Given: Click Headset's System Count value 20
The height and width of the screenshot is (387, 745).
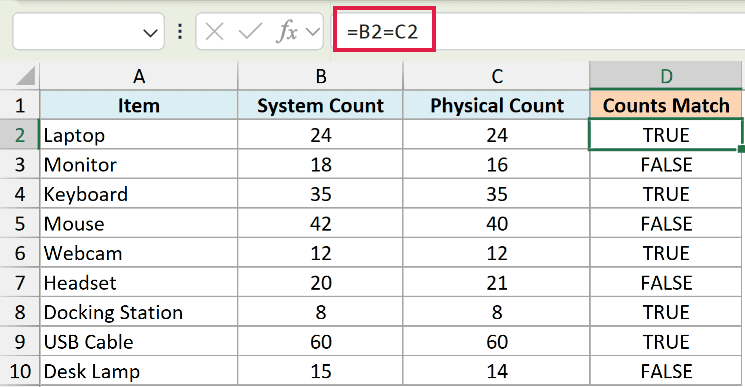Looking at the screenshot, I should pyautogui.click(x=320, y=283).
